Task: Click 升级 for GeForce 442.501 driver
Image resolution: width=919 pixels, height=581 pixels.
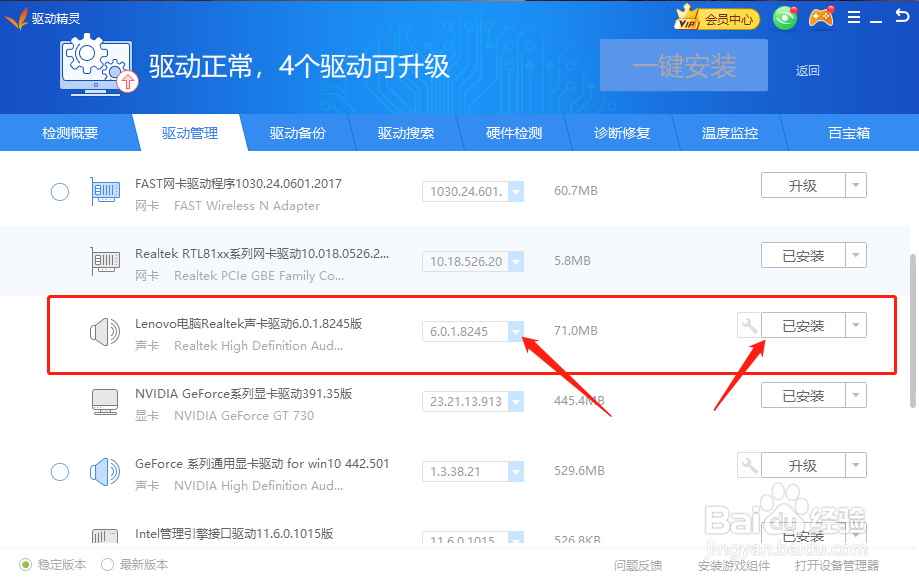Action: coord(803,466)
